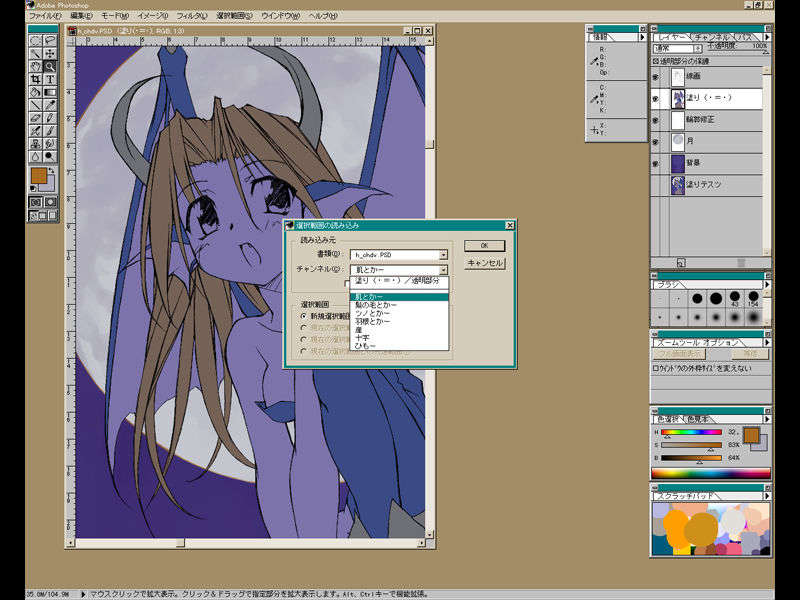Hide the 線画 layer via eye icon

[656, 77]
